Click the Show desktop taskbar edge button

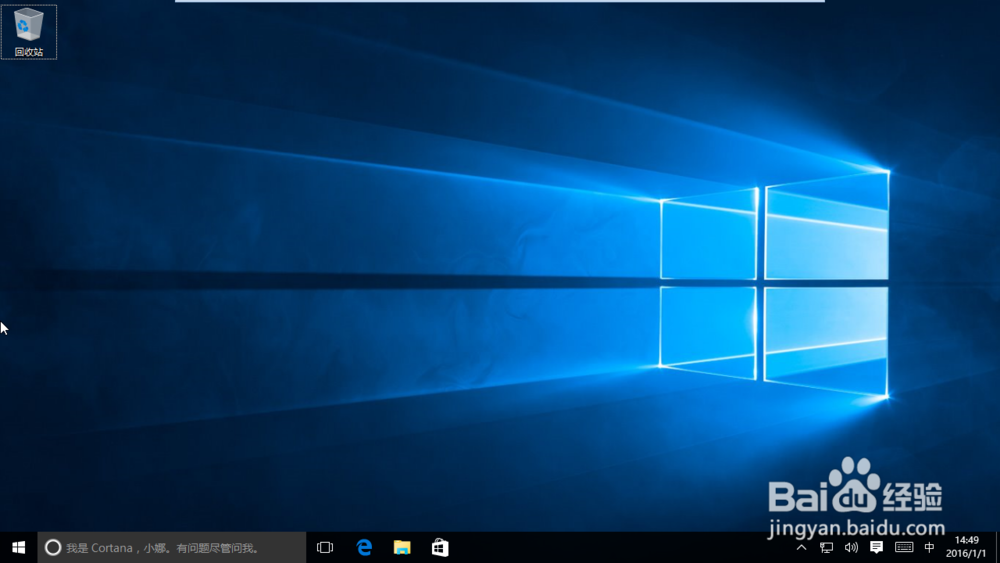tap(997, 548)
